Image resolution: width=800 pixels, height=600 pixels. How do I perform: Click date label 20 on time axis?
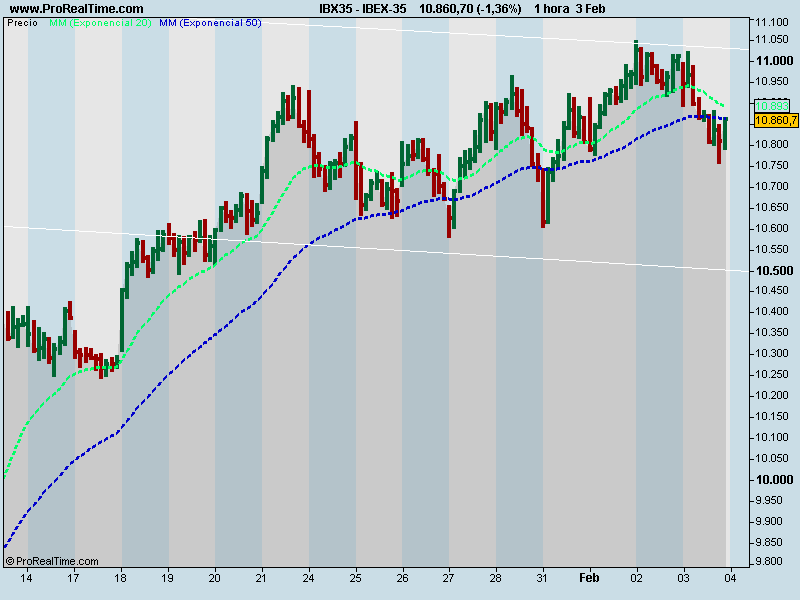214,578
